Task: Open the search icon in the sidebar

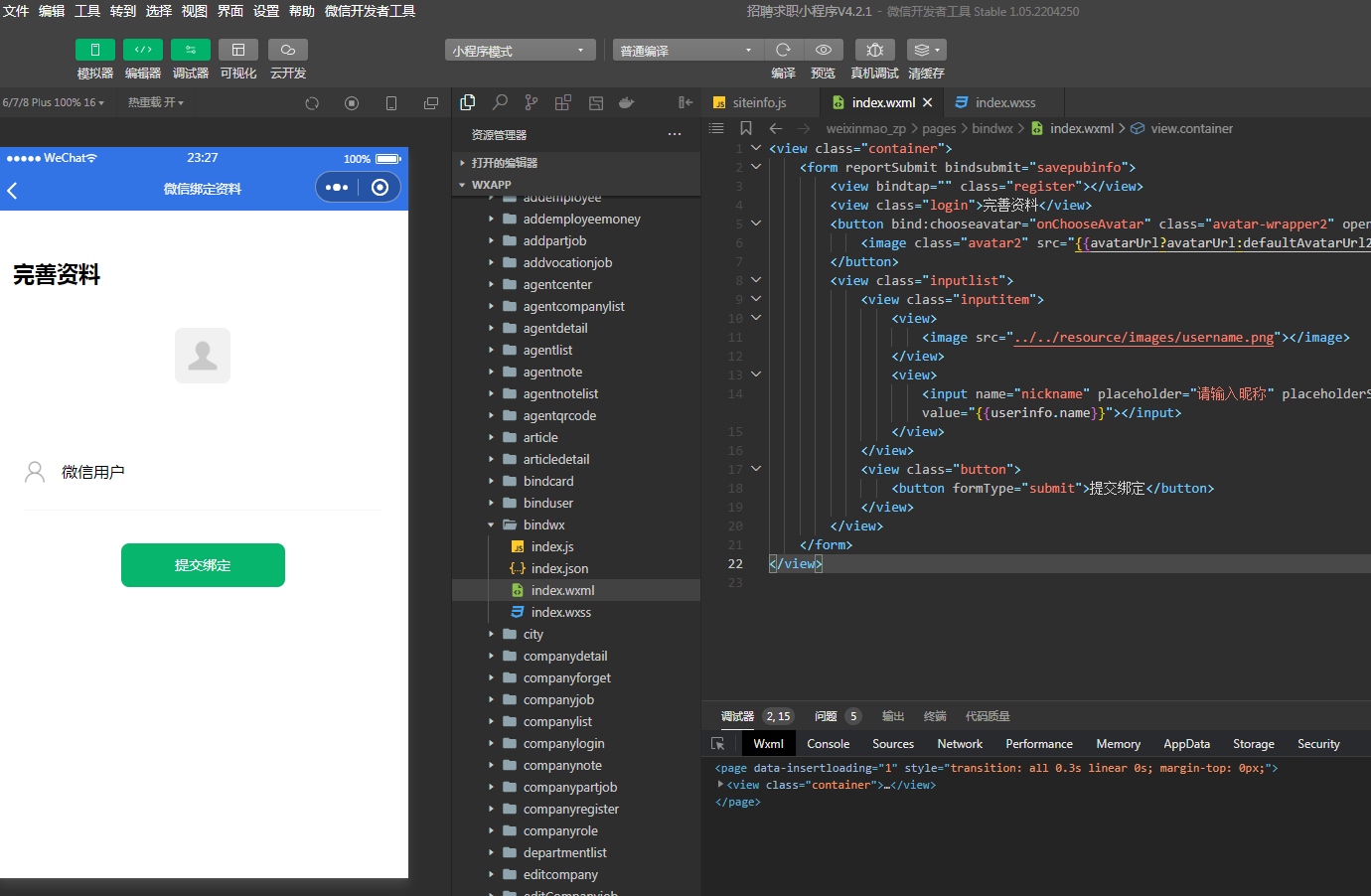Action: (x=500, y=102)
